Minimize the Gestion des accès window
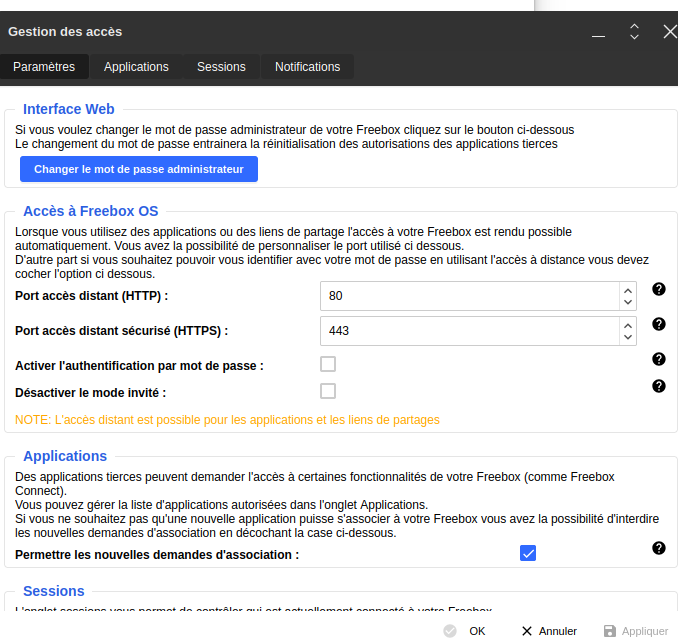Image resolution: width=678 pixels, height=638 pixels. [598, 33]
